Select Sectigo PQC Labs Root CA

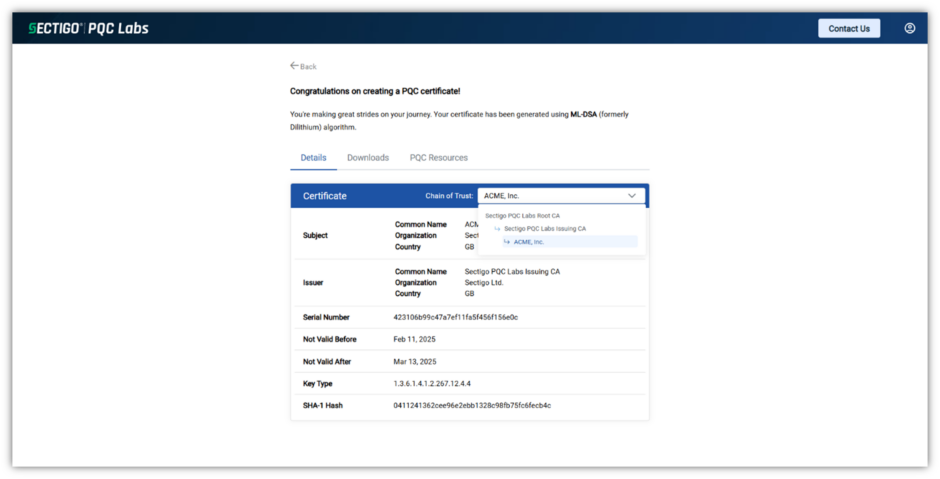(x=522, y=216)
